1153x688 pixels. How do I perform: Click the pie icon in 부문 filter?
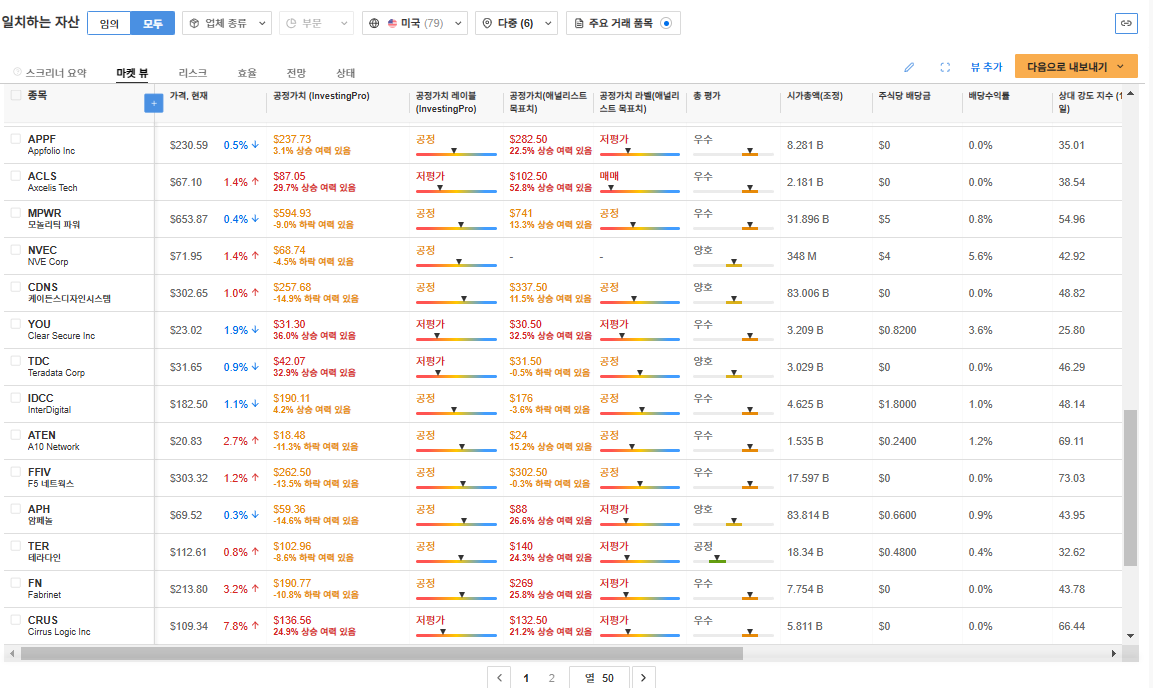point(291,24)
